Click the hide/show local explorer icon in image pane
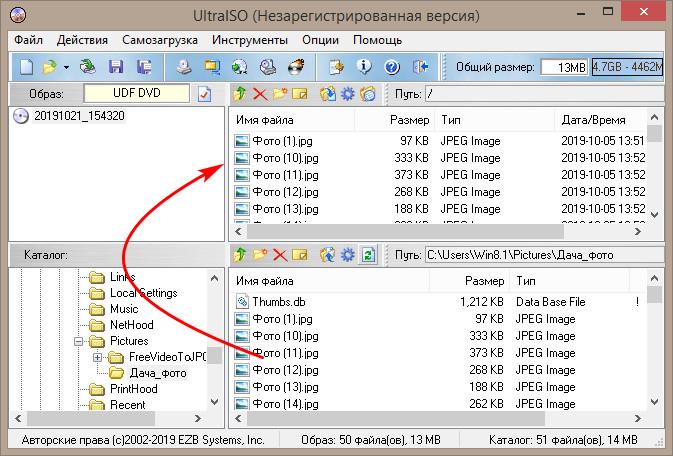673x456 pixels. coord(368,94)
